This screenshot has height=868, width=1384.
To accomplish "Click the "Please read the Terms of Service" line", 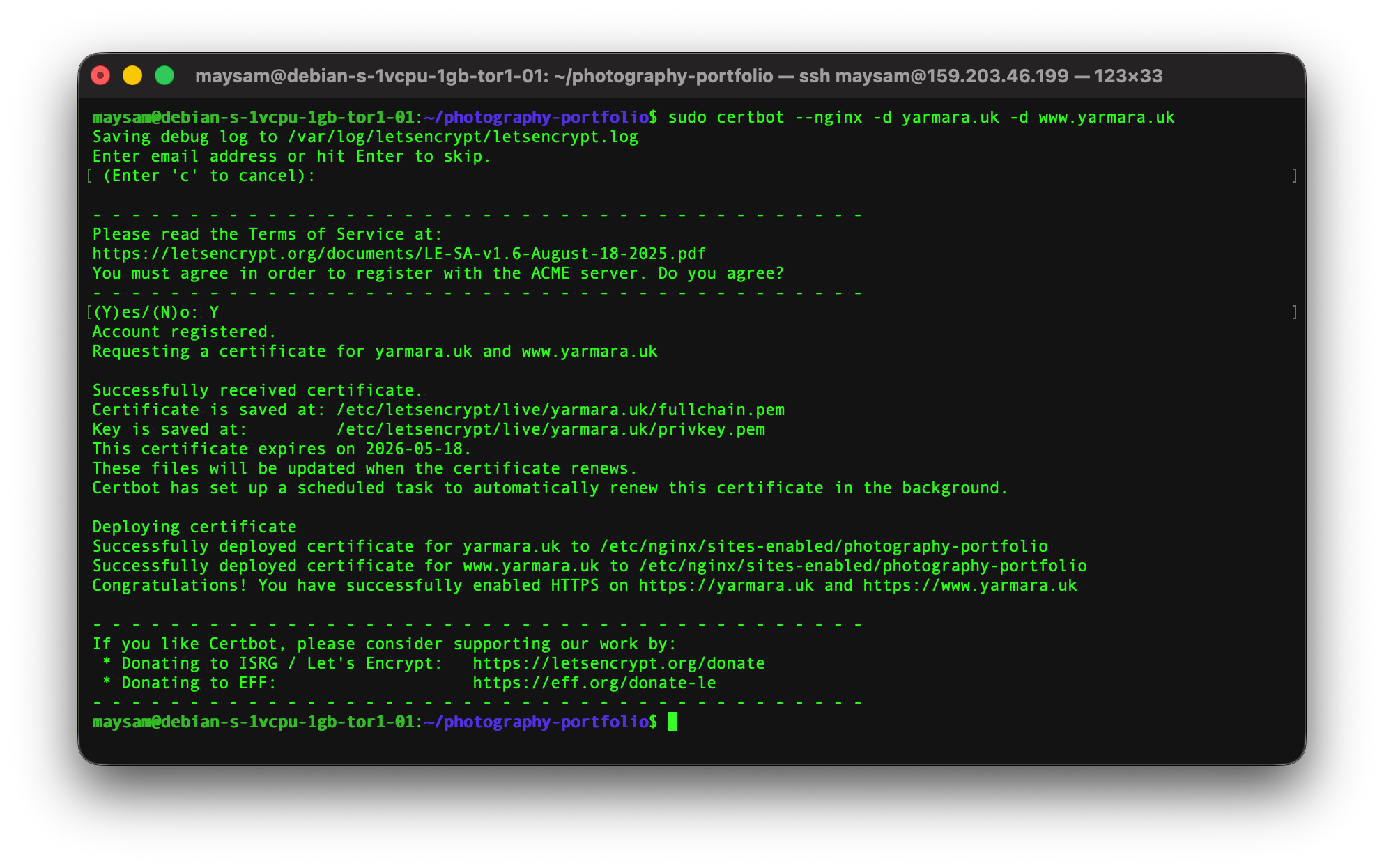I will 267,234.
